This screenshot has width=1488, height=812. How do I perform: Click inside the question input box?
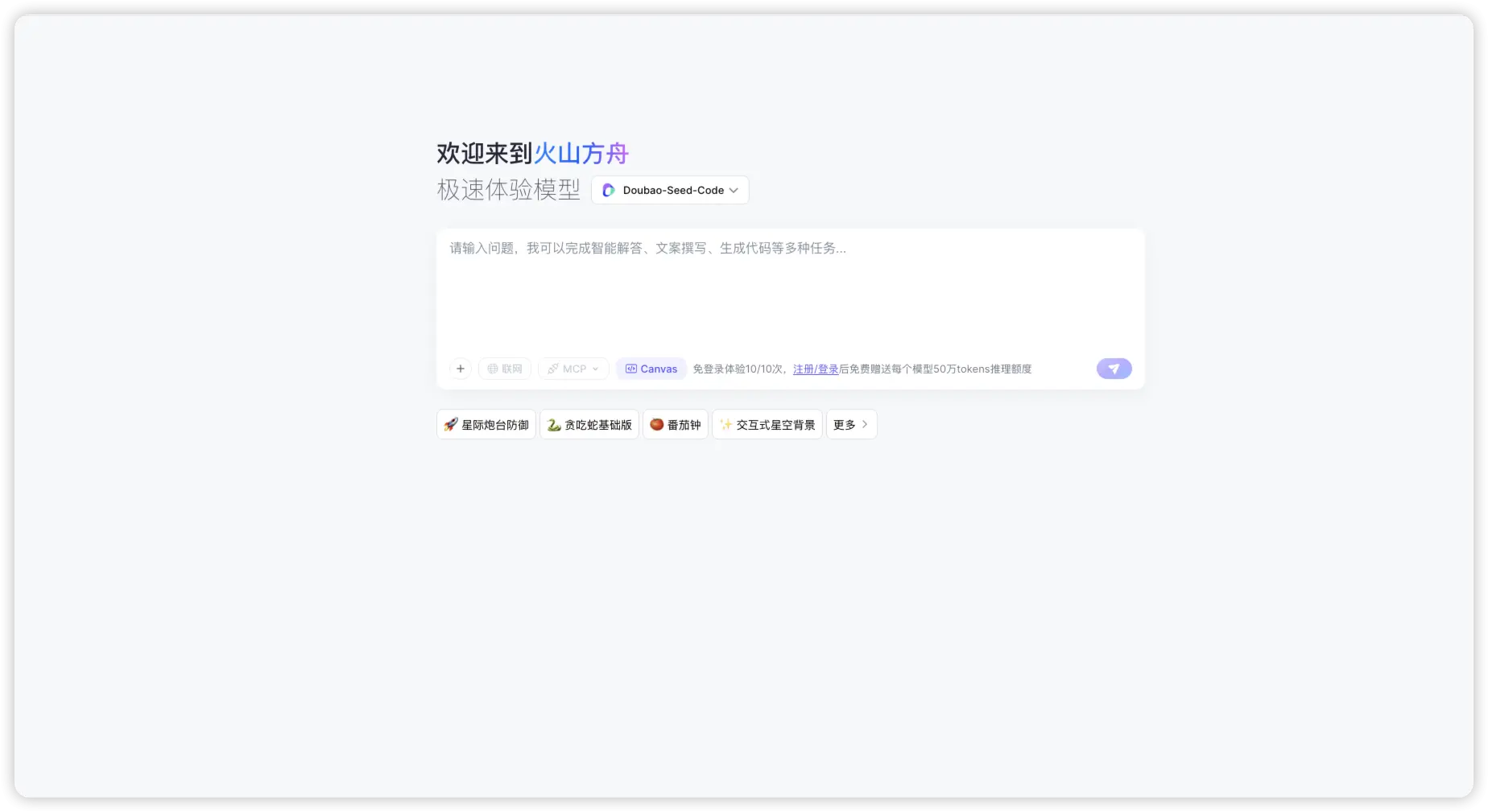tap(789, 290)
